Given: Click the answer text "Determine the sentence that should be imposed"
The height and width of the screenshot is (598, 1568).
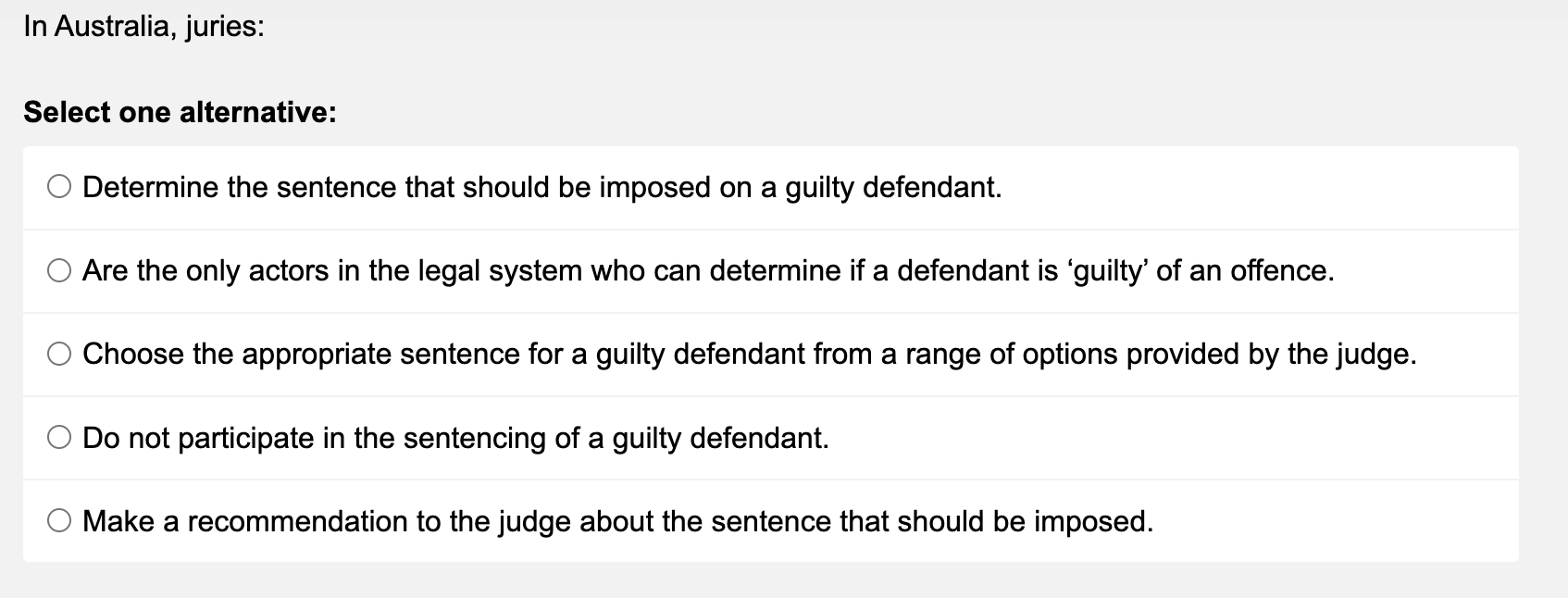Looking at the screenshot, I should pos(542,187).
